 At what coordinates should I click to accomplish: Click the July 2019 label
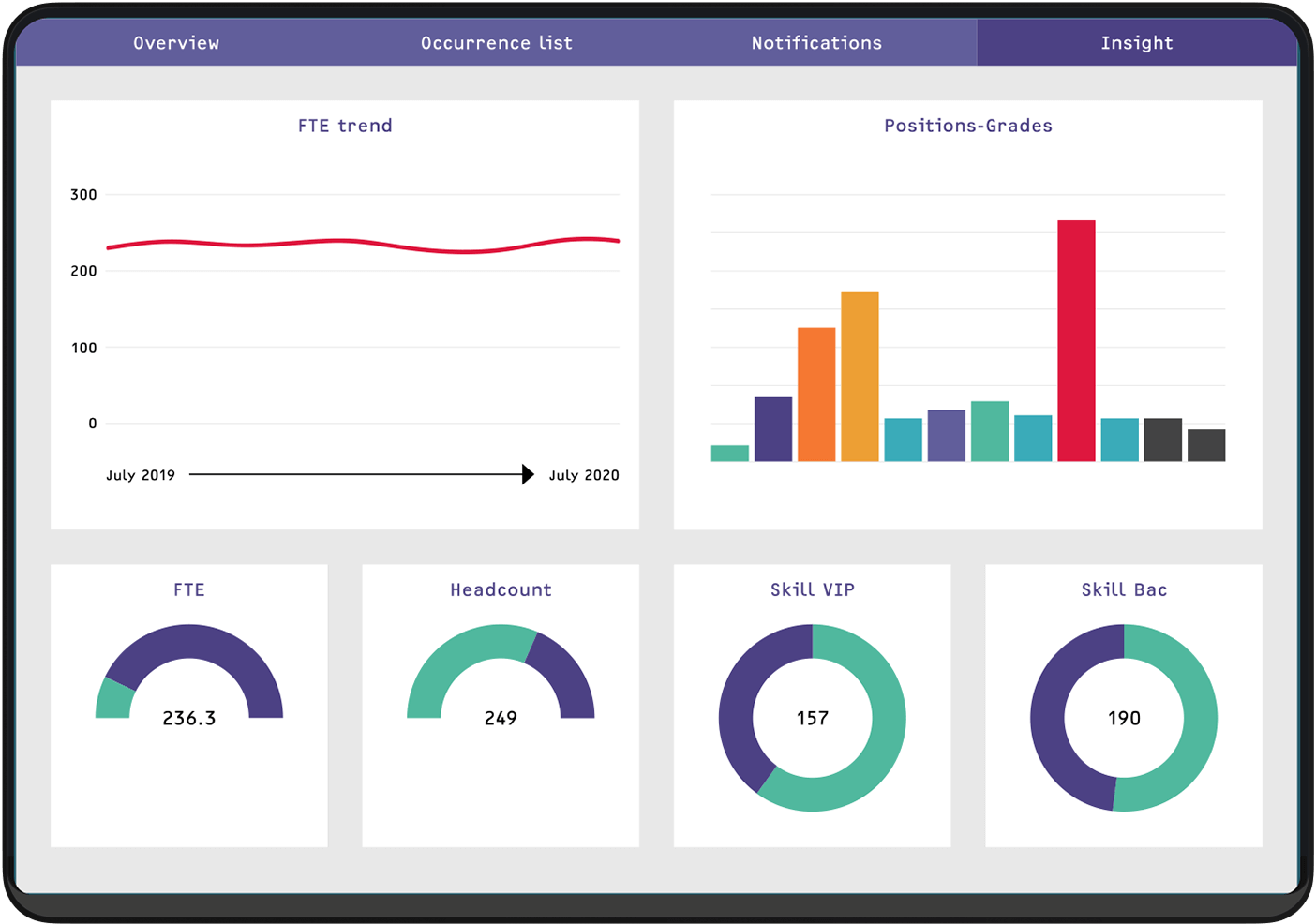click(x=141, y=475)
